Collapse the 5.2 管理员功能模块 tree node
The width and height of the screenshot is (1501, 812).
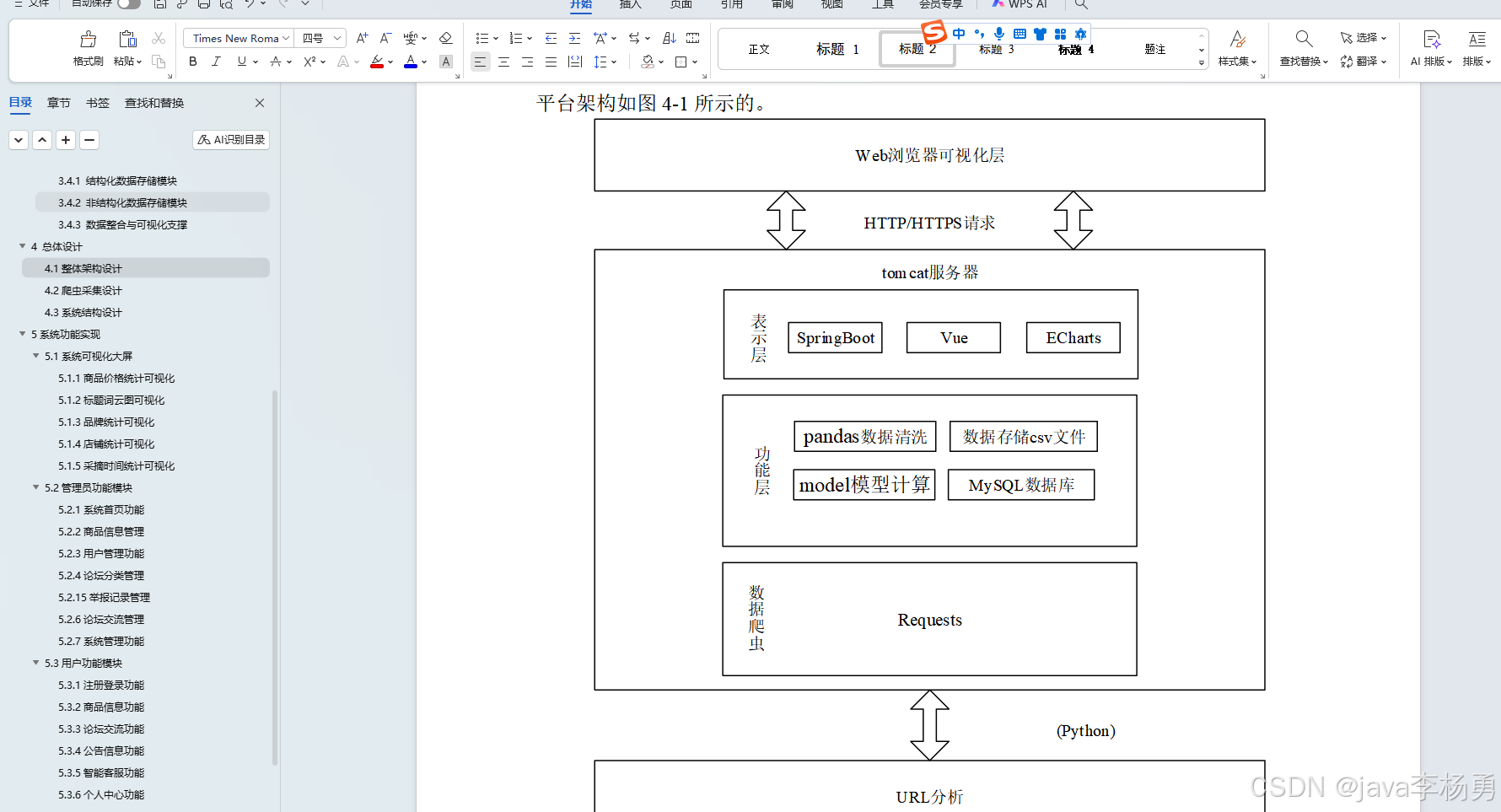pos(36,487)
